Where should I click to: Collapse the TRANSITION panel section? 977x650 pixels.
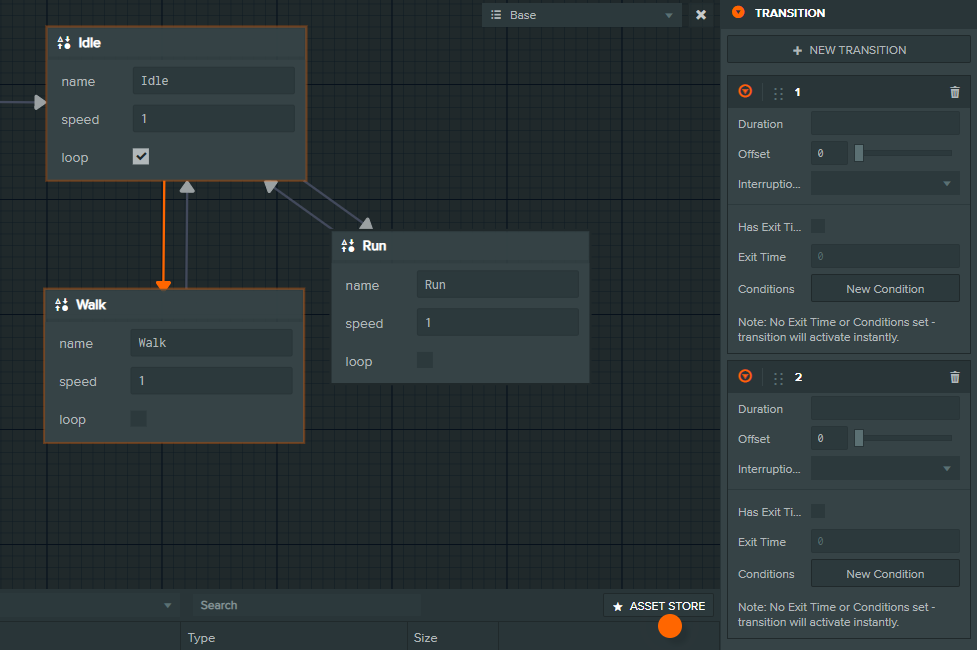(738, 13)
